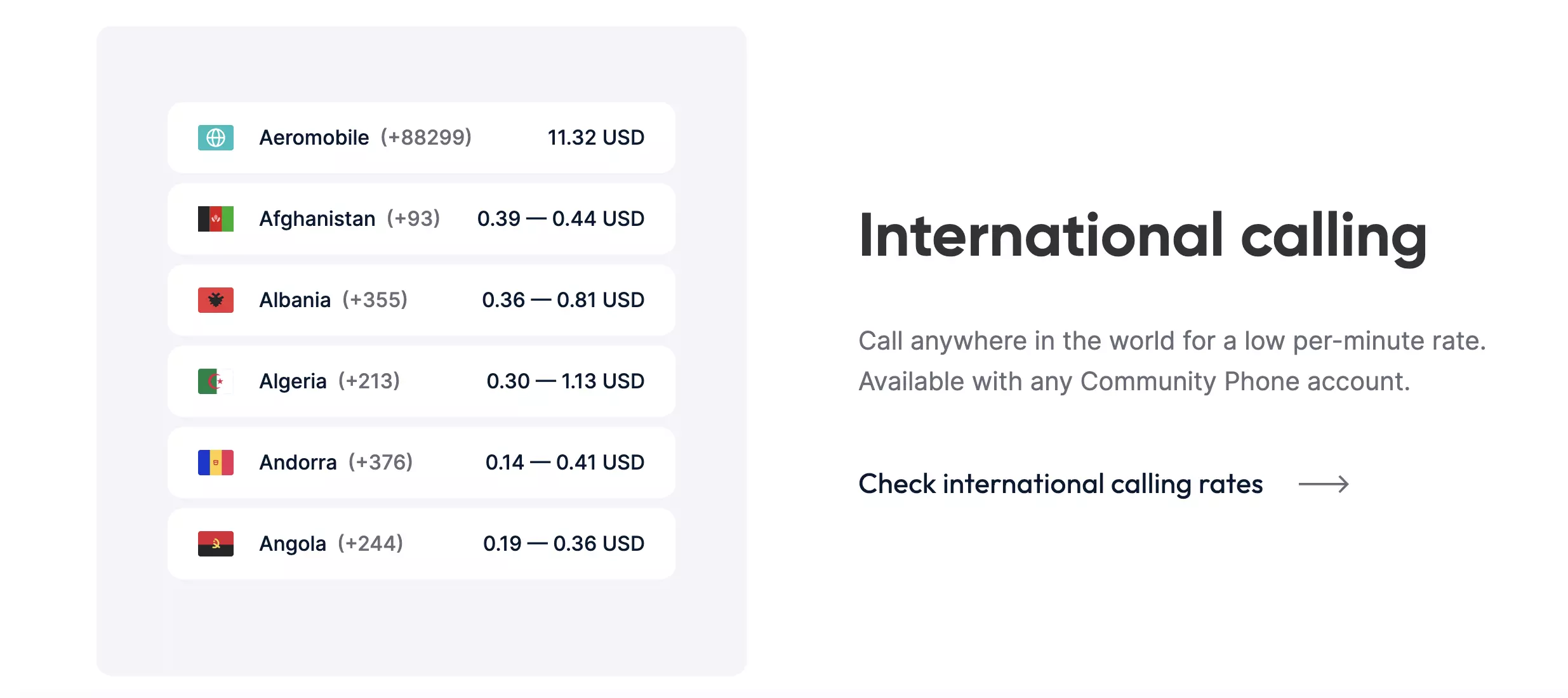Click the 0.39 — 0.44 USD rate
The image size is (1568, 698).
click(561, 219)
